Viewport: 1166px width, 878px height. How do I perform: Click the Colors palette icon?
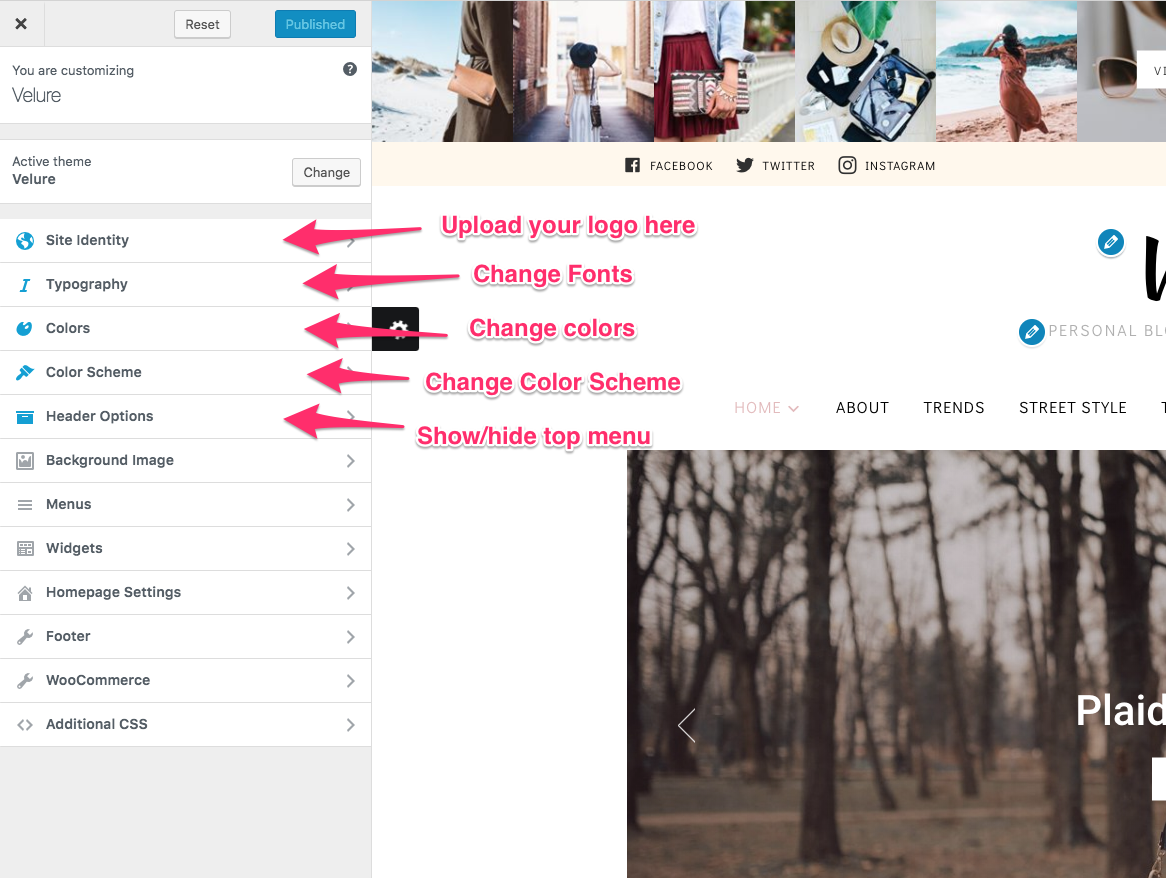click(x=25, y=329)
